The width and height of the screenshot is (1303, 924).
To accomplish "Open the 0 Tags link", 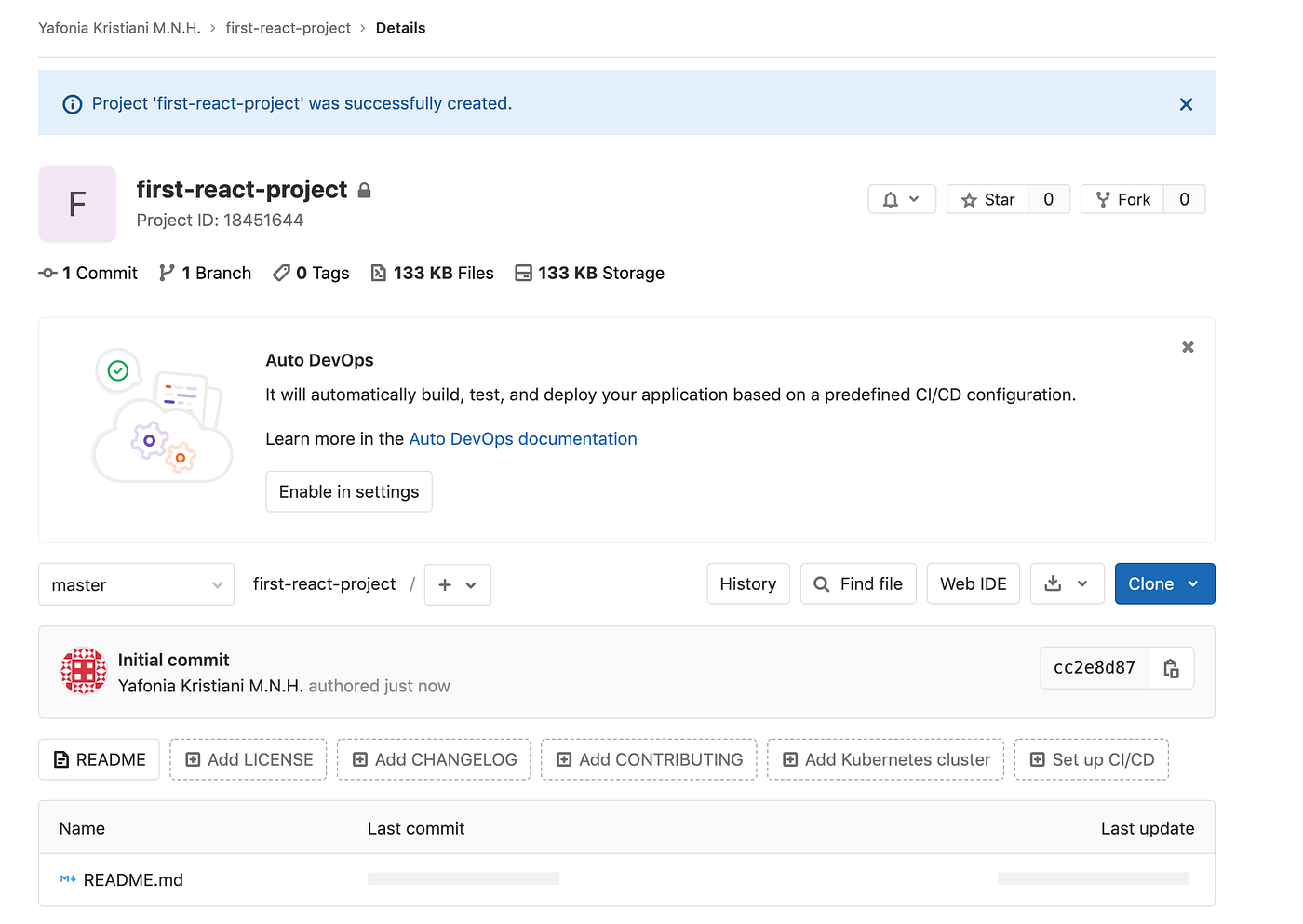I will point(311,273).
